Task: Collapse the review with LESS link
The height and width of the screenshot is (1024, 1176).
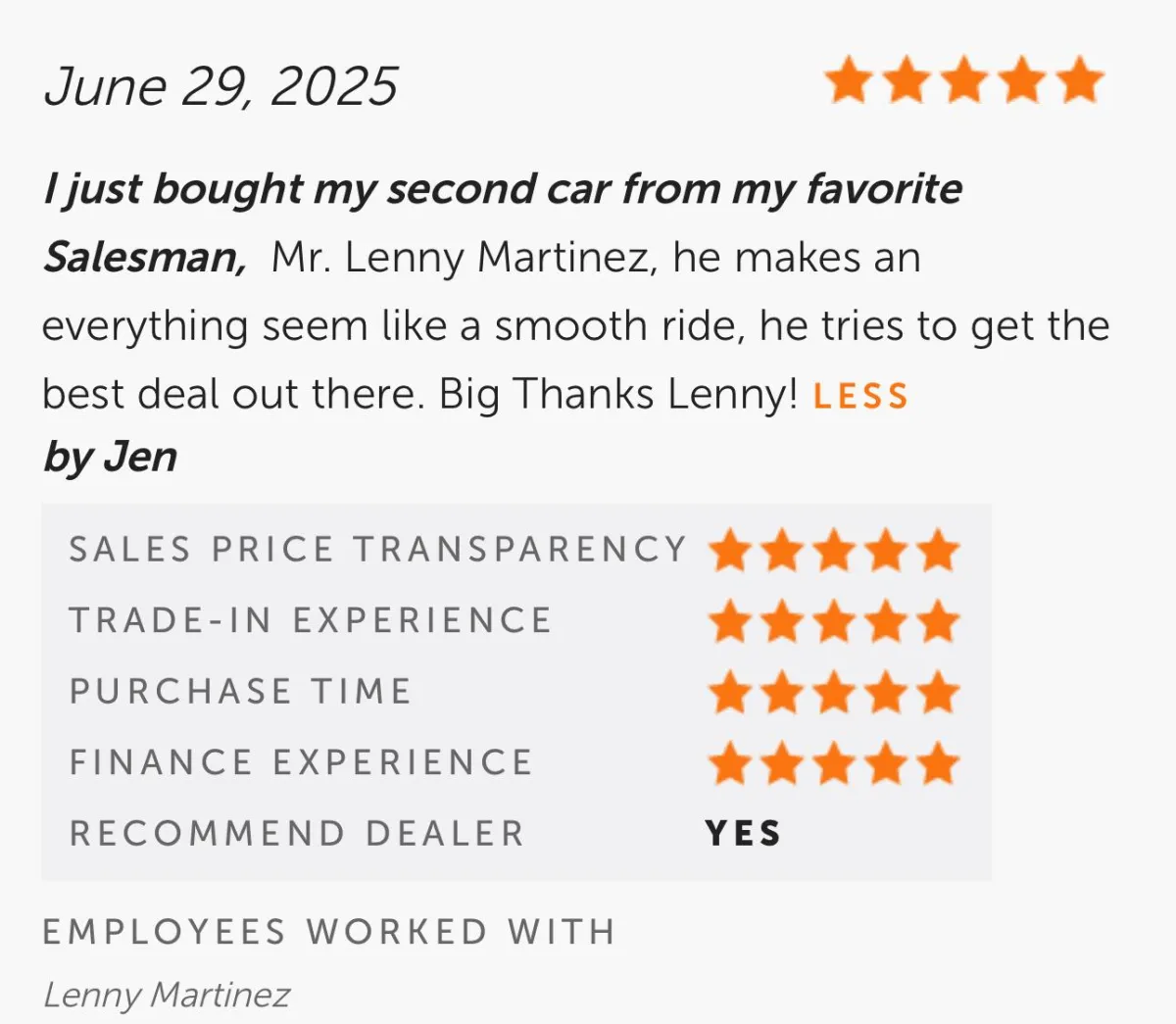Action: point(861,396)
